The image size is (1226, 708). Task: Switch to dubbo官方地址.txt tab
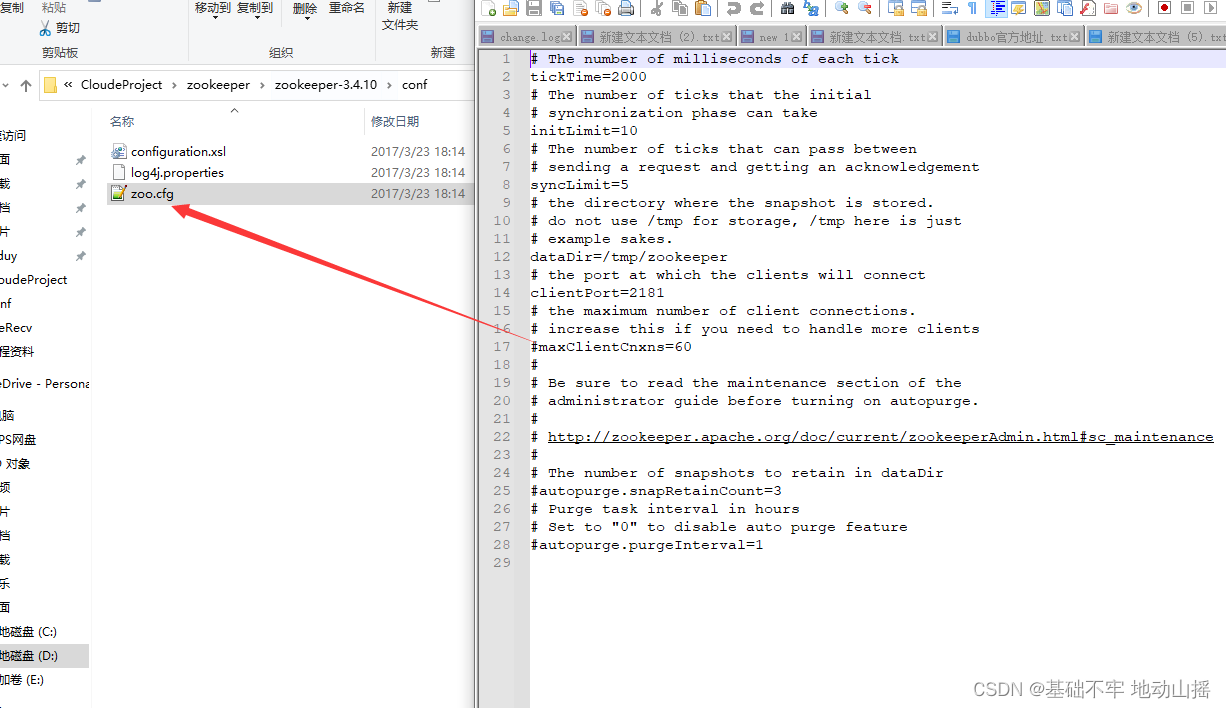click(x=1014, y=37)
